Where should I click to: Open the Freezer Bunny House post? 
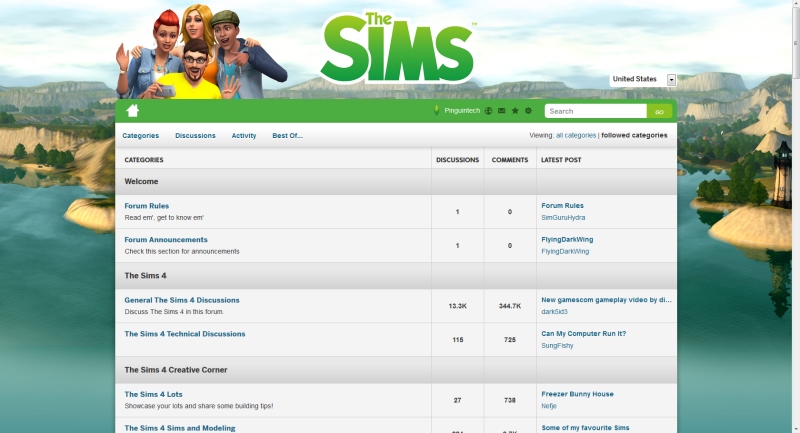click(578, 394)
